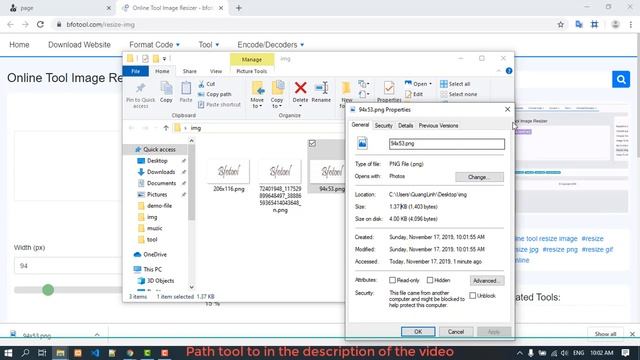Select the 206x116.png thumbnail
Viewport: 640px width, 360px height.
(229, 171)
